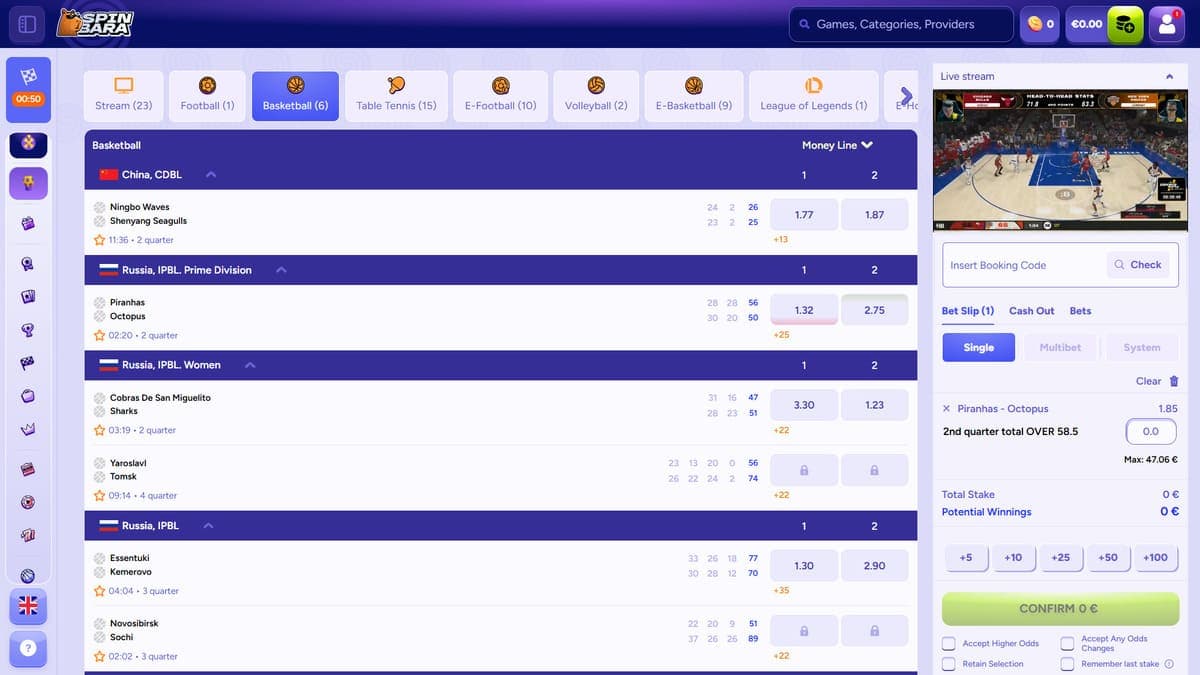This screenshot has height=675, width=1200.
Task: Click the CONFIRM 0 € button
Action: pyautogui.click(x=1060, y=608)
